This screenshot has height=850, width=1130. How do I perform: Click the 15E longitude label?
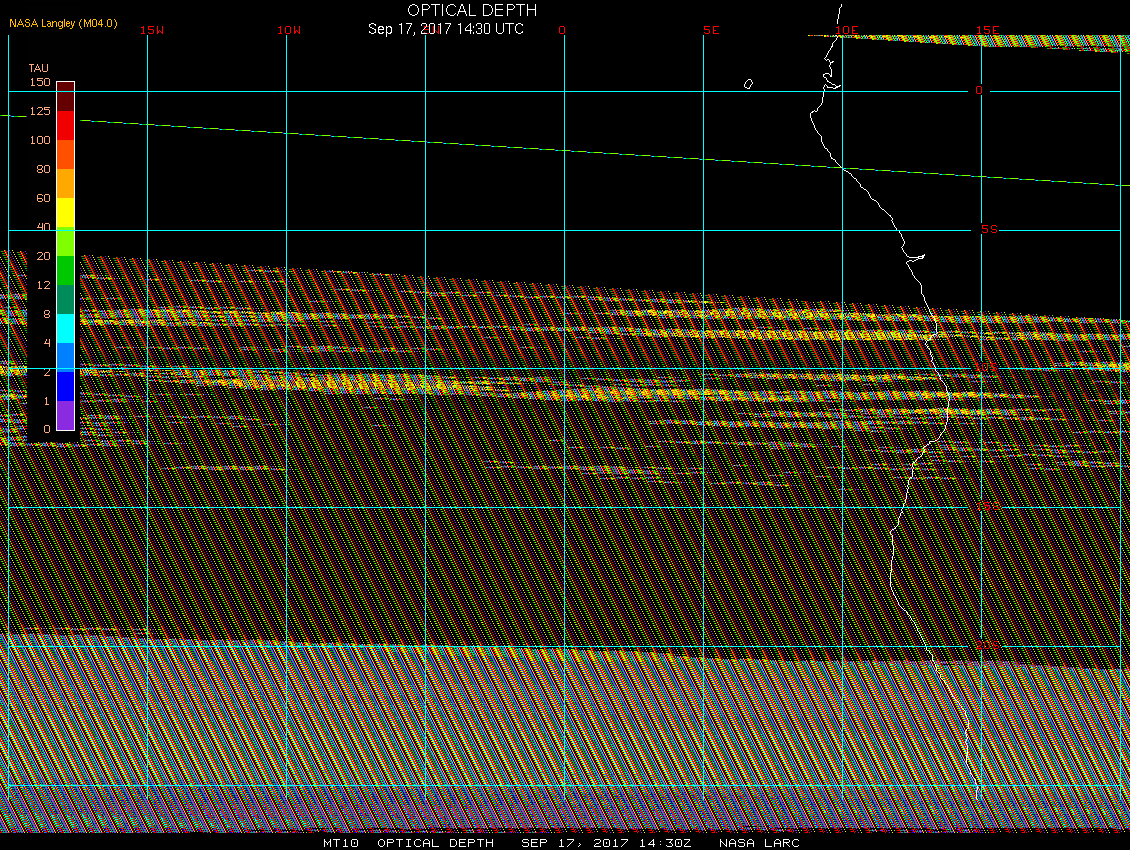tap(988, 30)
